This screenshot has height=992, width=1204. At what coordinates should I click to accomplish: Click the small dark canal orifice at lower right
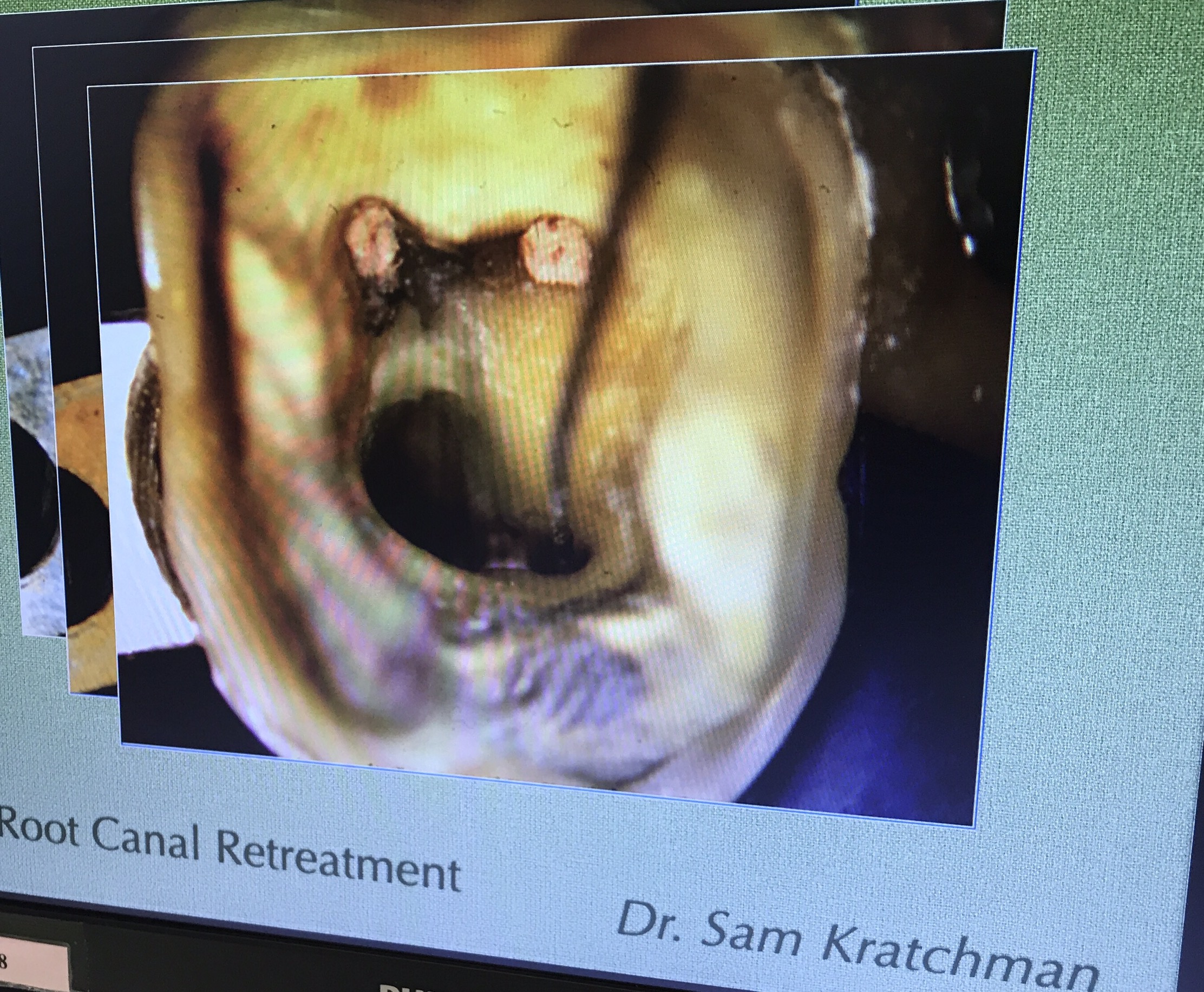point(557,559)
